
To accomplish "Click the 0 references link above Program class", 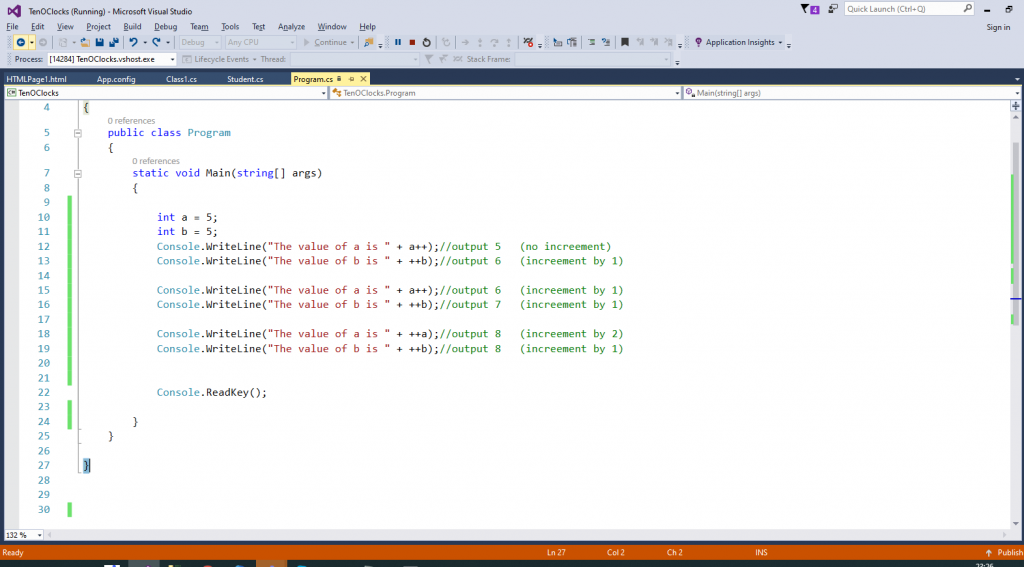I will (131, 121).
